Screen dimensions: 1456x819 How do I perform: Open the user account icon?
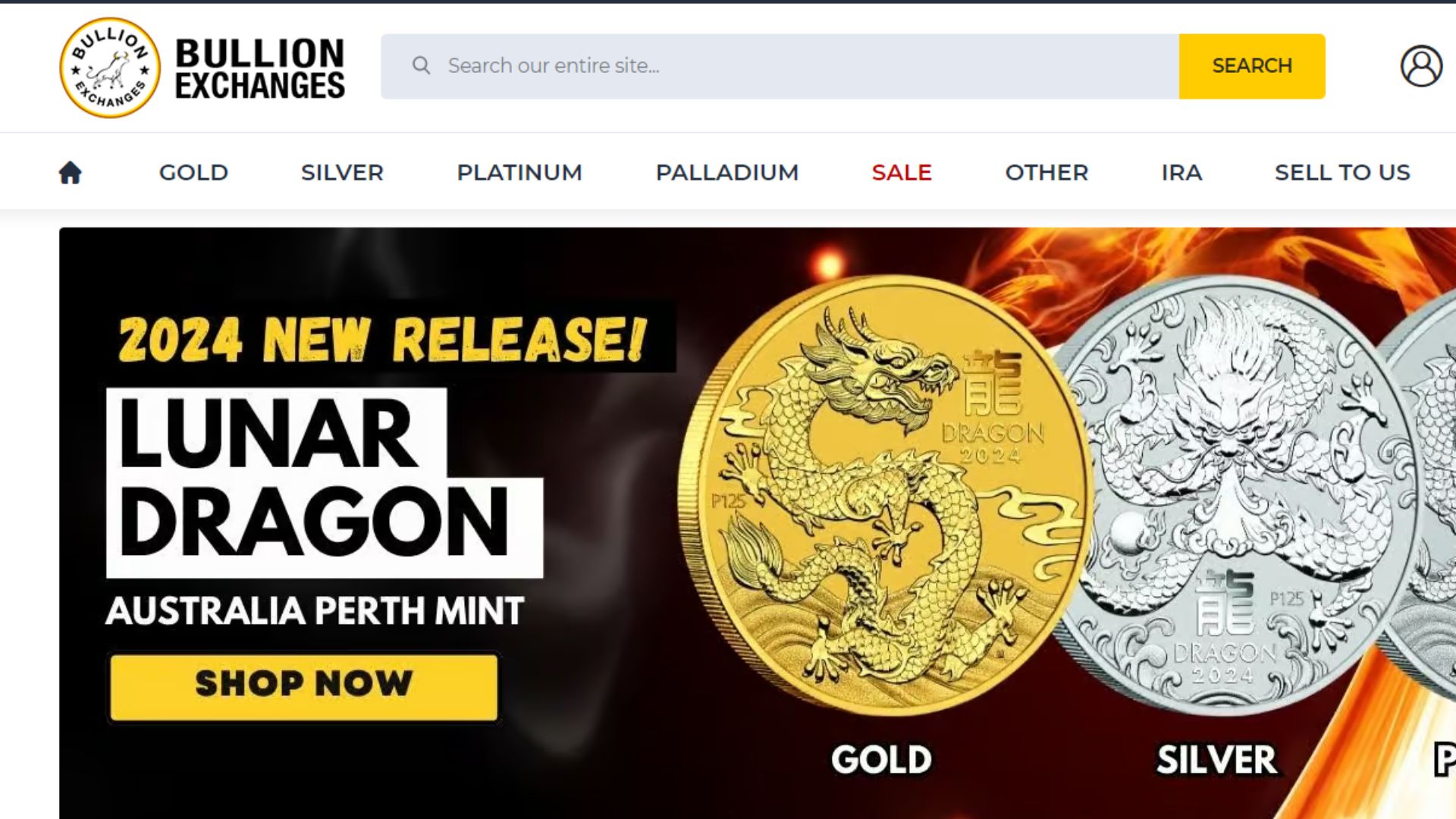pos(1421,66)
